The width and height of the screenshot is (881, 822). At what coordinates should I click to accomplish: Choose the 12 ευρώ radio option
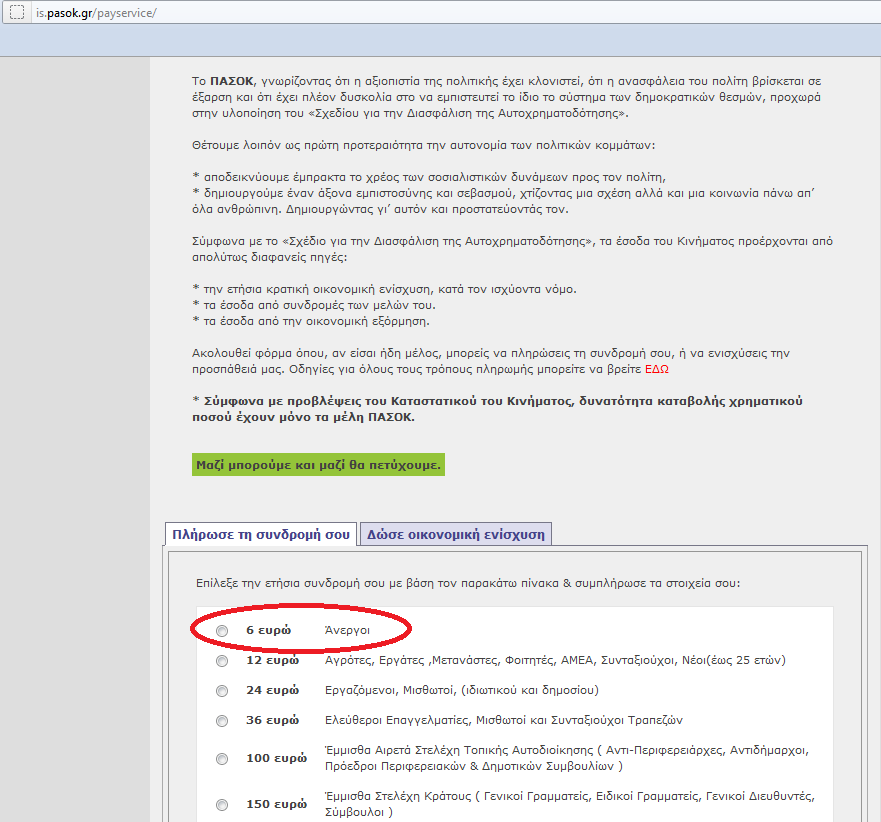pyautogui.click(x=221, y=661)
